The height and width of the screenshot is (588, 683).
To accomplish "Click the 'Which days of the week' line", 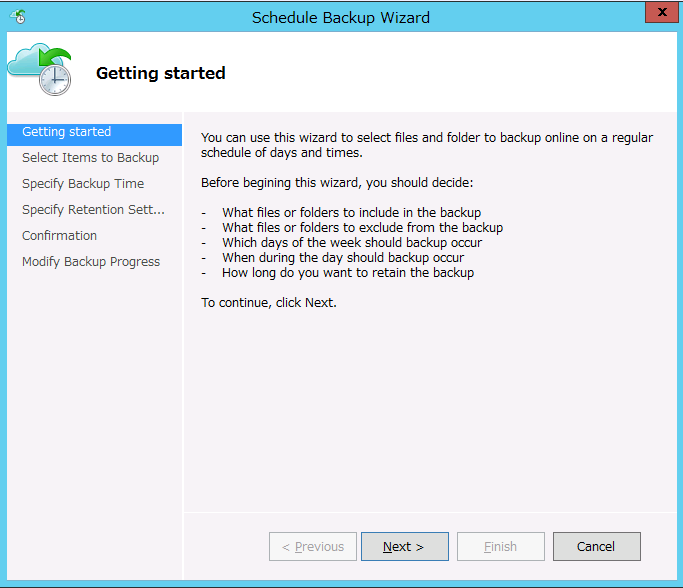I will pos(352,243).
